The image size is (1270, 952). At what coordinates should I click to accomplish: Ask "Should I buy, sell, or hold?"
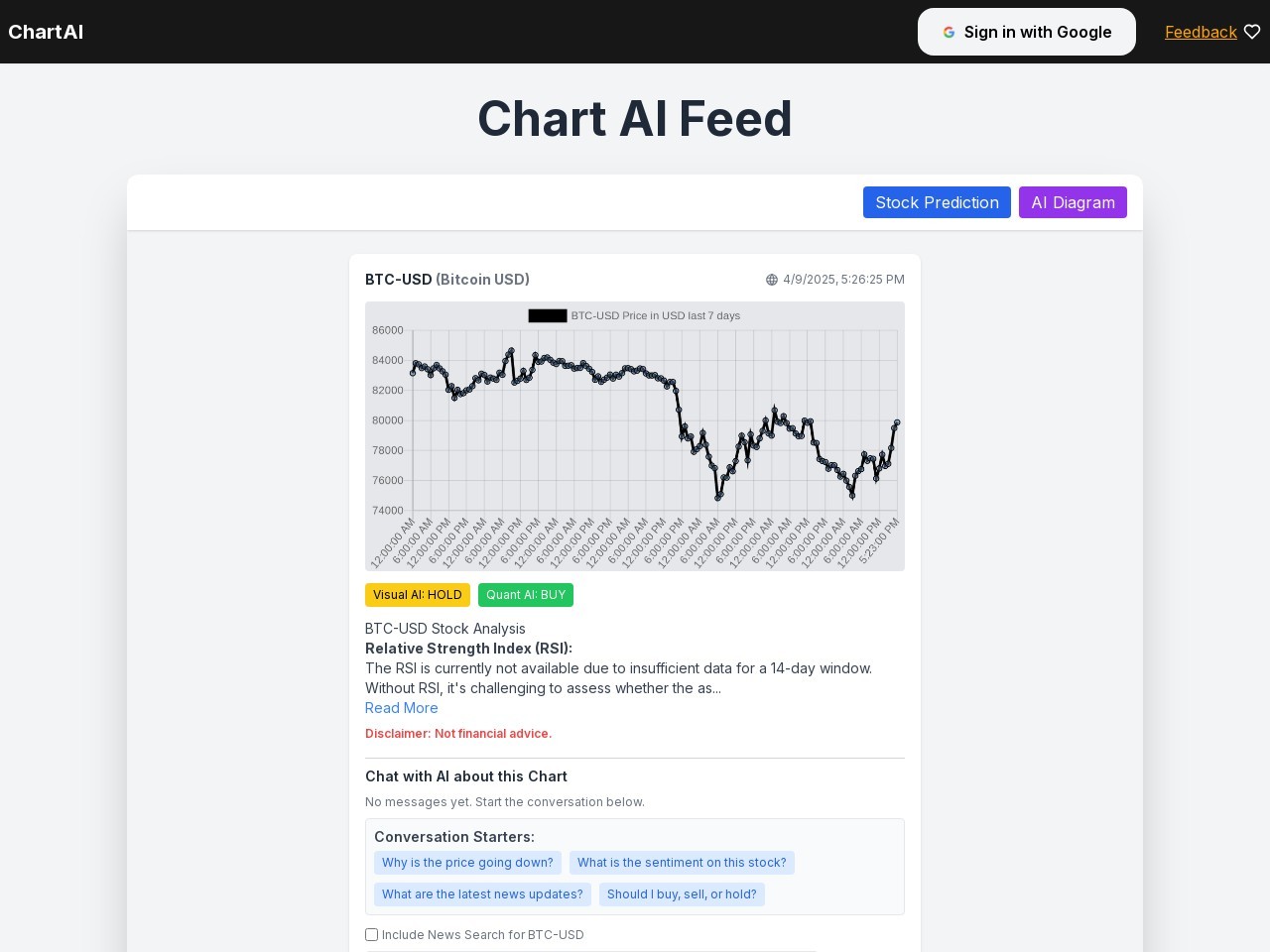click(682, 894)
